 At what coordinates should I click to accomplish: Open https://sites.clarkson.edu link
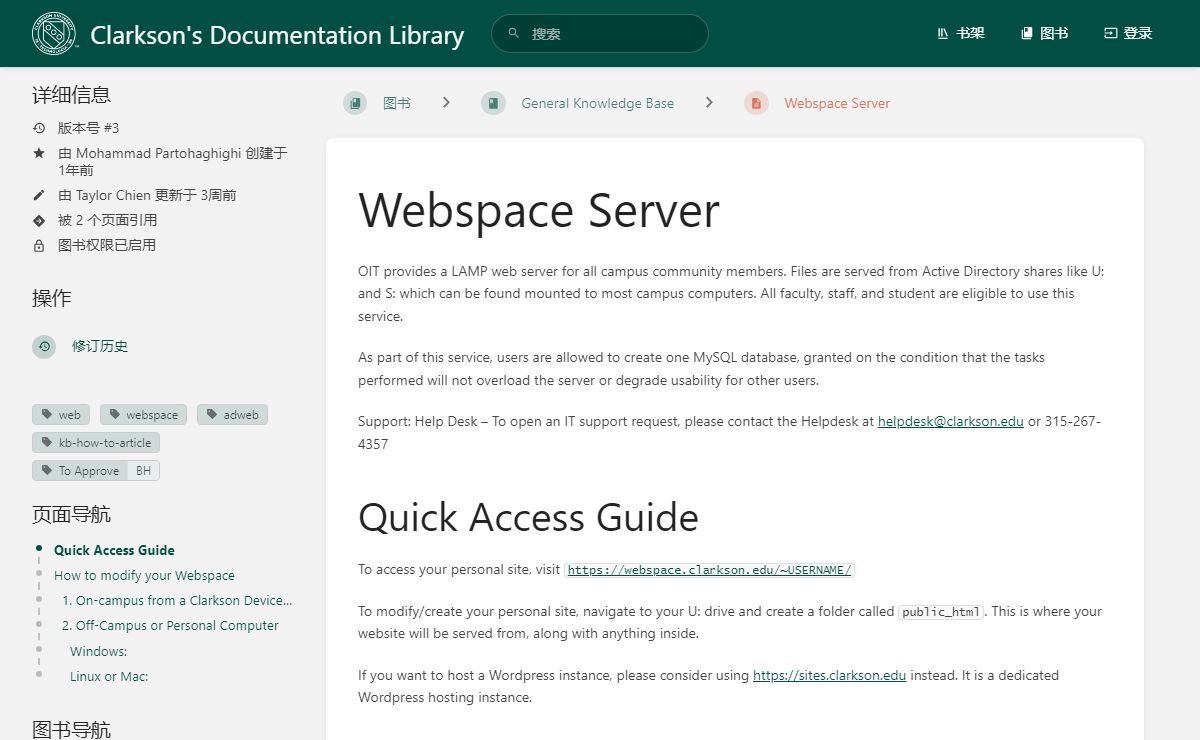click(x=830, y=675)
